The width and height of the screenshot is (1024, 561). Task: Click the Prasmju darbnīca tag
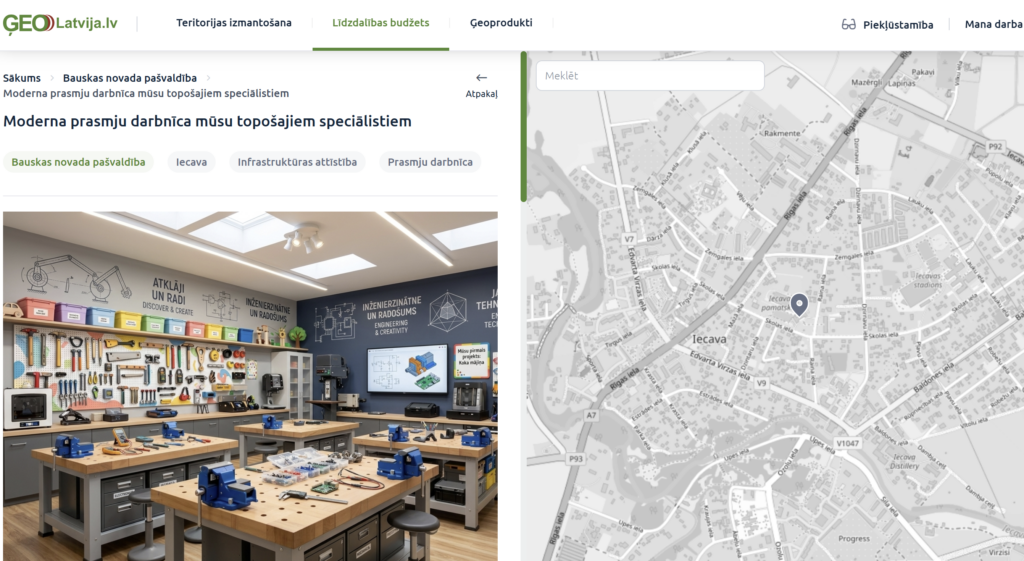tap(430, 162)
